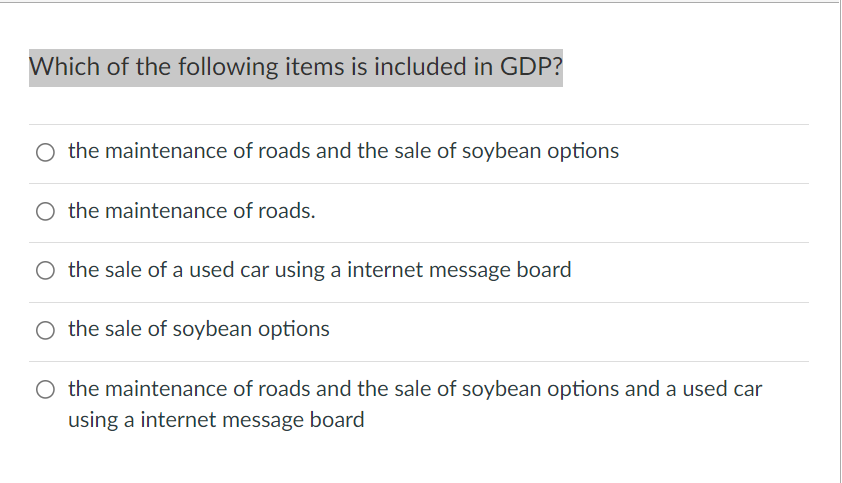Click "internet message board" in the third answer choice
This screenshot has height=483, width=842.
tap(459, 270)
